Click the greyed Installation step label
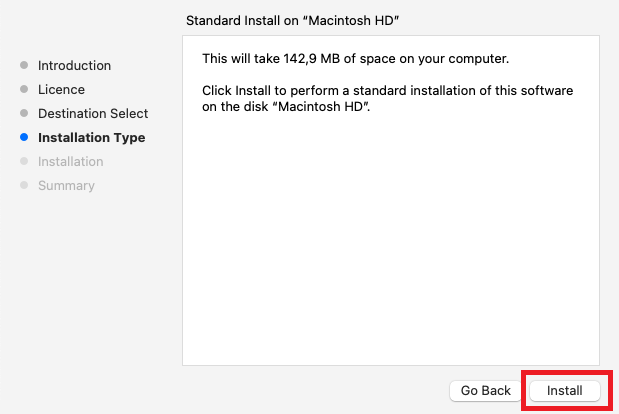619x414 pixels. coord(70,162)
